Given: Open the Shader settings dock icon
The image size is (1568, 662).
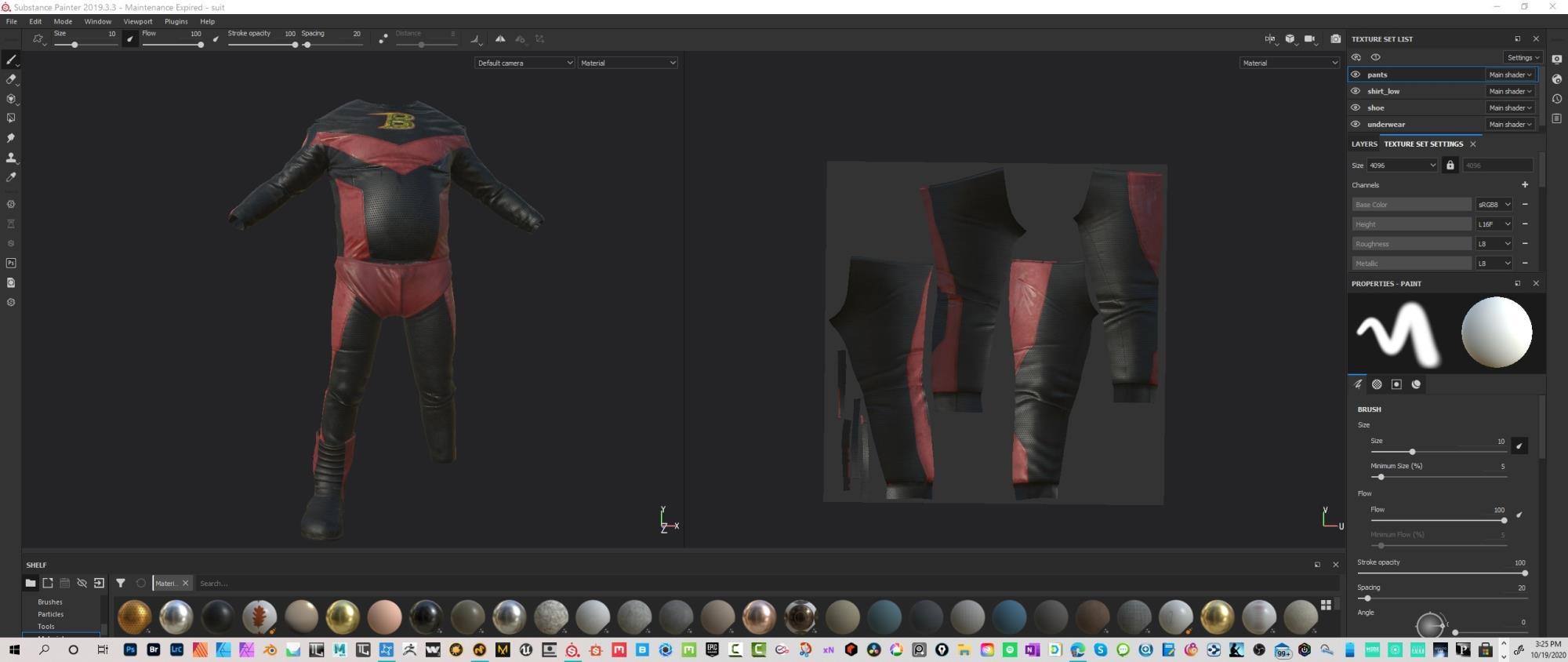Looking at the screenshot, I should pyautogui.click(x=1557, y=79).
